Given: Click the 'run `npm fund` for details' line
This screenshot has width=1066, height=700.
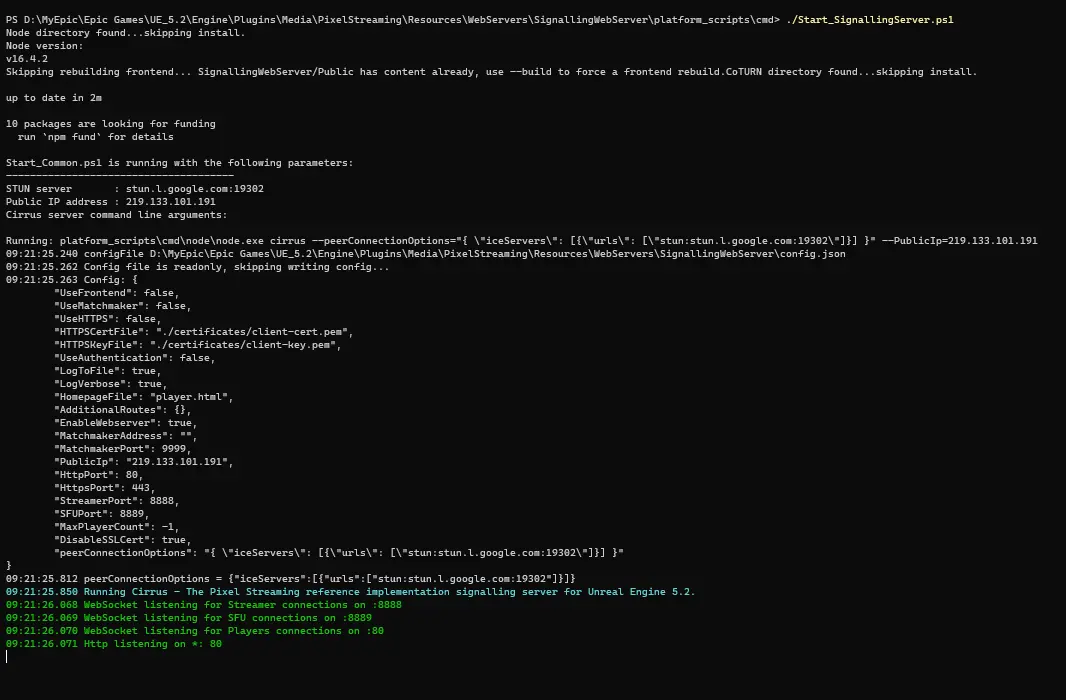Looking at the screenshot, I should coord(96,137).
